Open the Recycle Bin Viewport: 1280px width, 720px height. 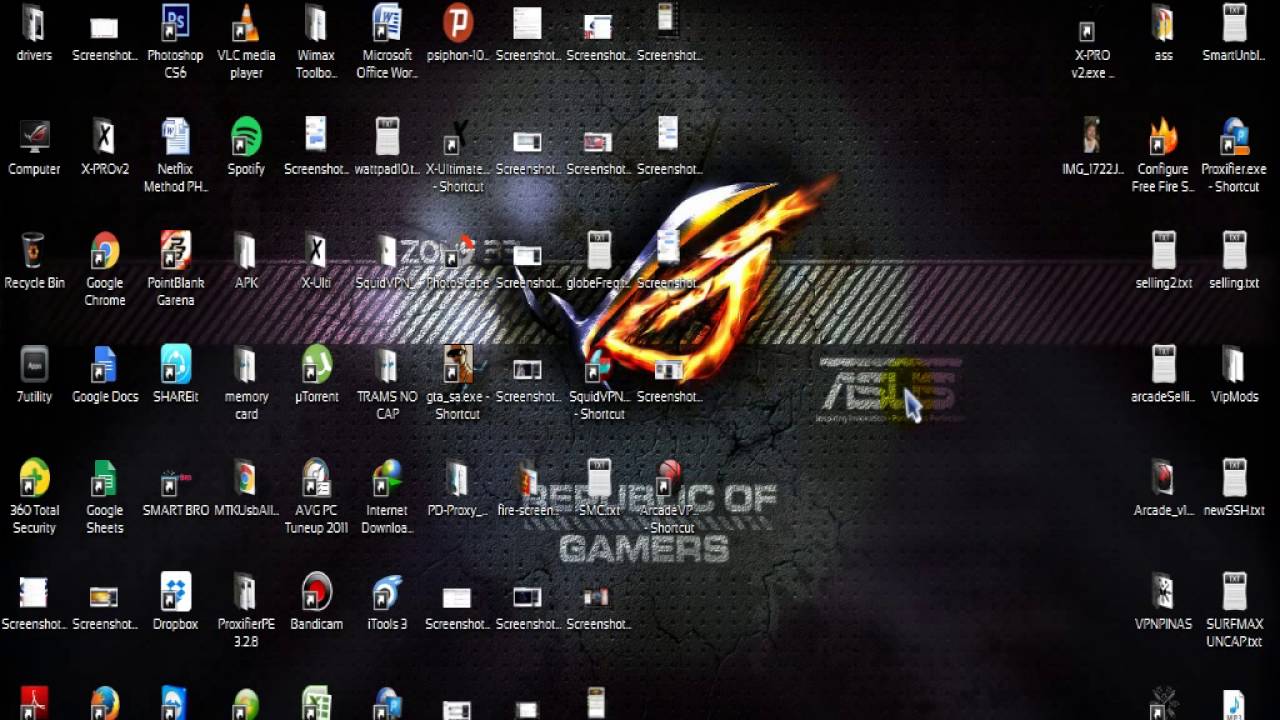coord(34,251)
